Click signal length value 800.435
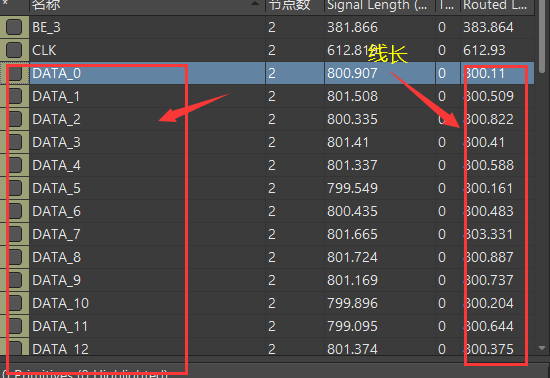This screenshot has width=550, height=378. (353, 211)
